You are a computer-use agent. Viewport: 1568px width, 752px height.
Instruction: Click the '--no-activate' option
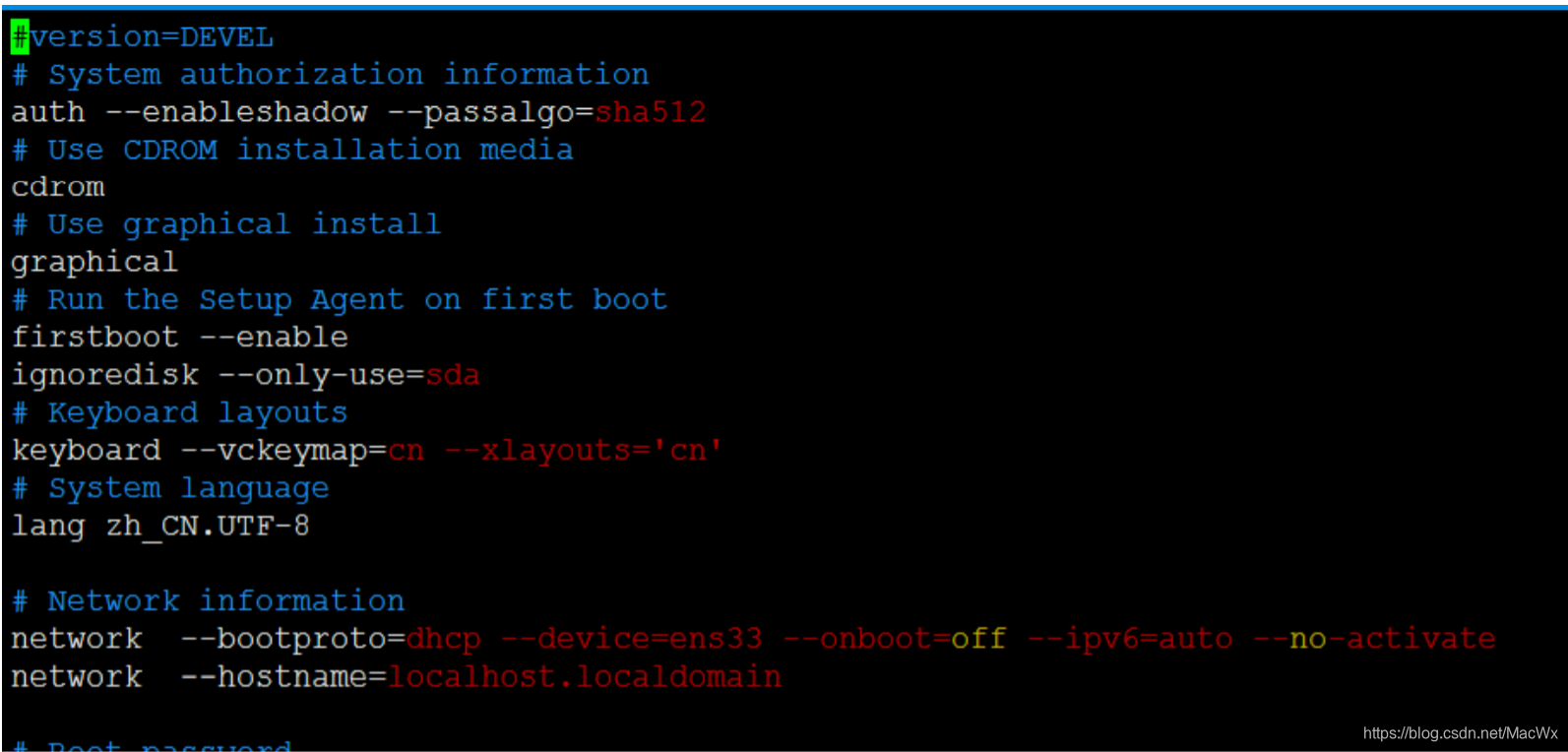click(x=1374, y=639)
